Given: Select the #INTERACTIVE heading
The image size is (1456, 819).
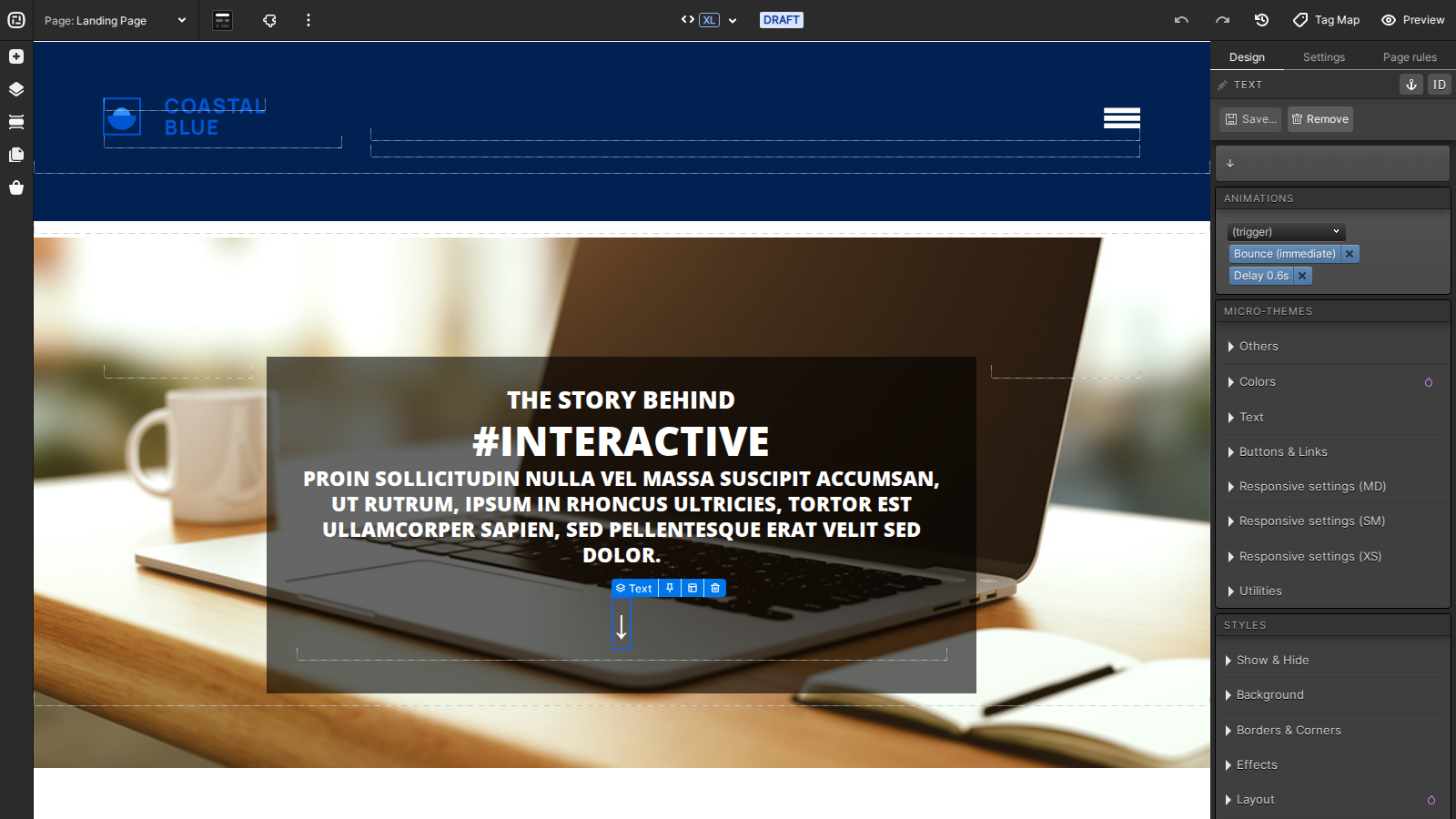Looking at the screenshot, I should click(x=622, y=442).
